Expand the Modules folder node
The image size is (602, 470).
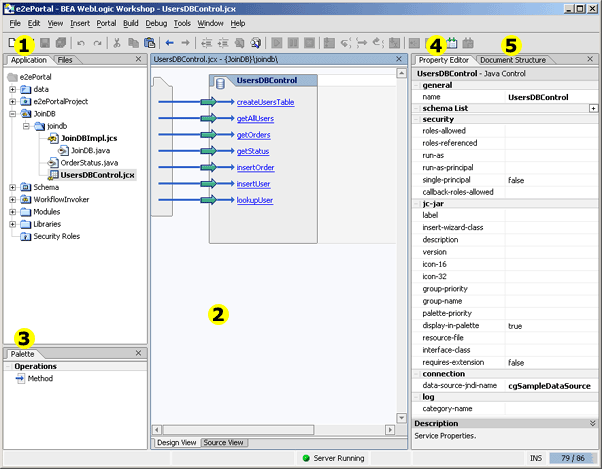coord(13,212)
